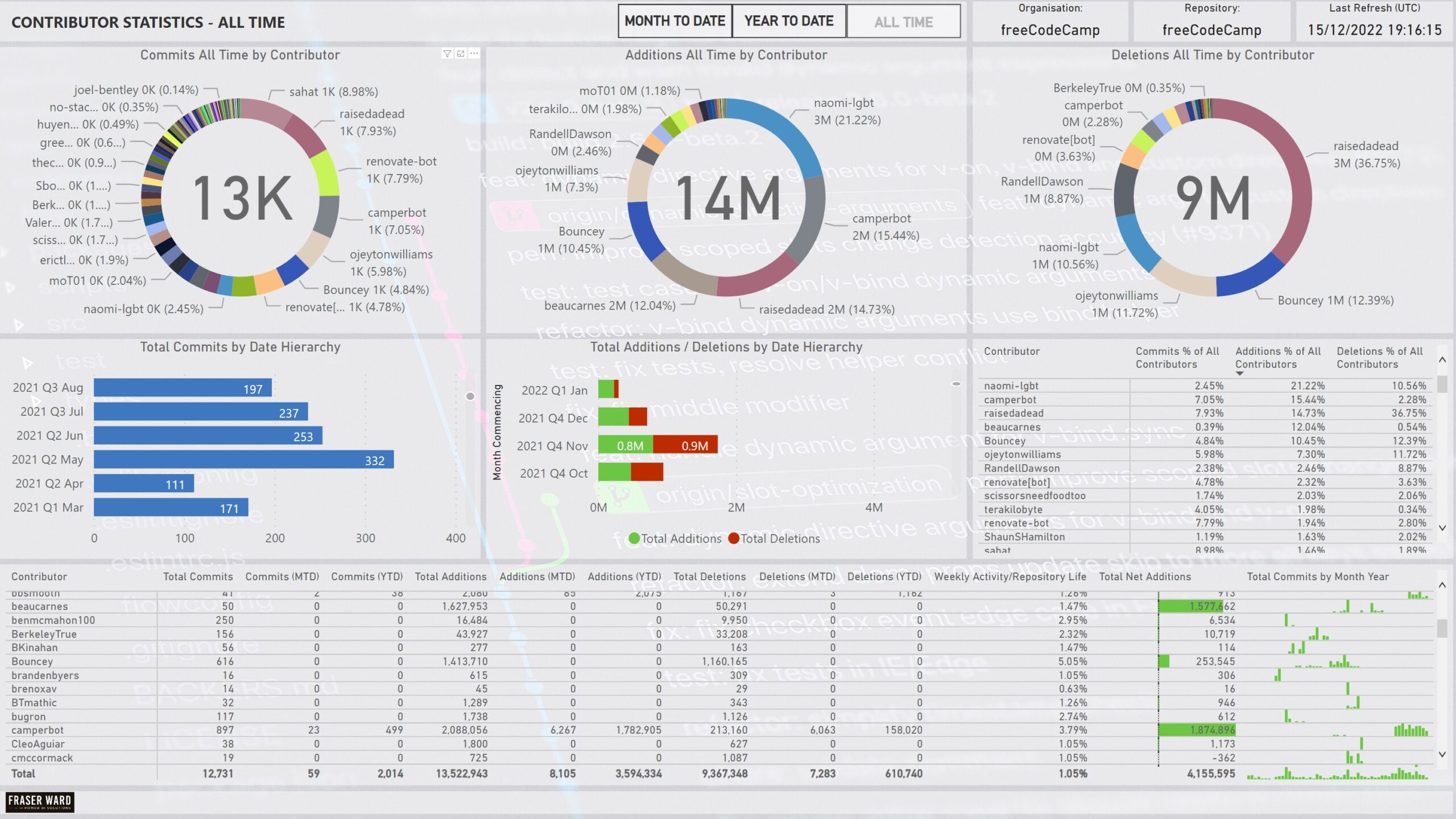Viewport: 1456px width, 819px height.
Task: Select ShaunSHamilton row in percentage table
Action: click(1205, 536)
